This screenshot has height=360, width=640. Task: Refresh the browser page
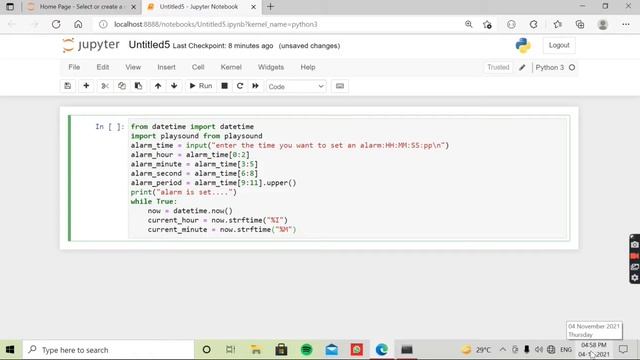(x=56, y=24)
